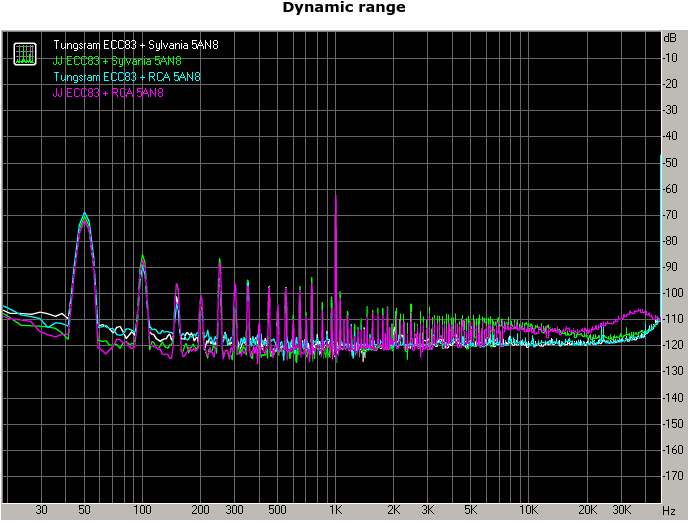Click the 20K frequency axis label
This screenshot has height=523, width=690.
[587, 510]
